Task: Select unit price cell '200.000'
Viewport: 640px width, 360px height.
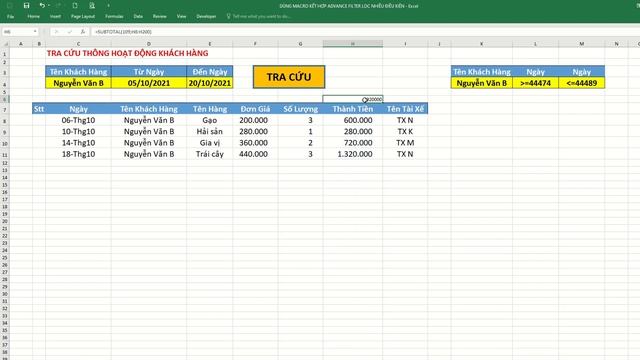Action: pos(255,120)
